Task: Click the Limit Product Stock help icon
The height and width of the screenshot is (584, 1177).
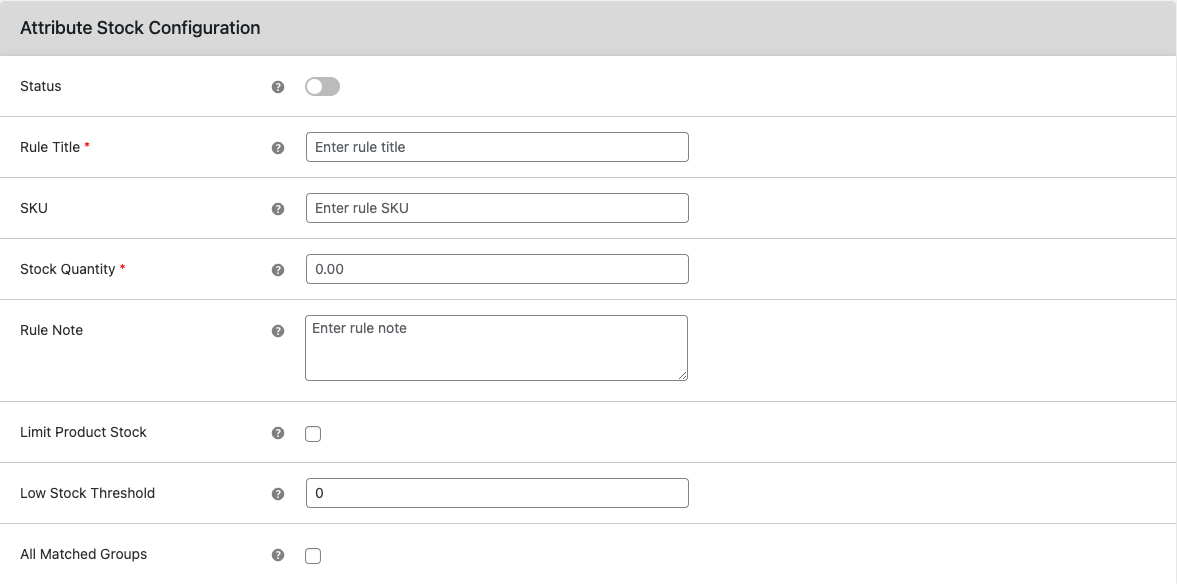Action: pyautogui.click(x=278, y=433)
